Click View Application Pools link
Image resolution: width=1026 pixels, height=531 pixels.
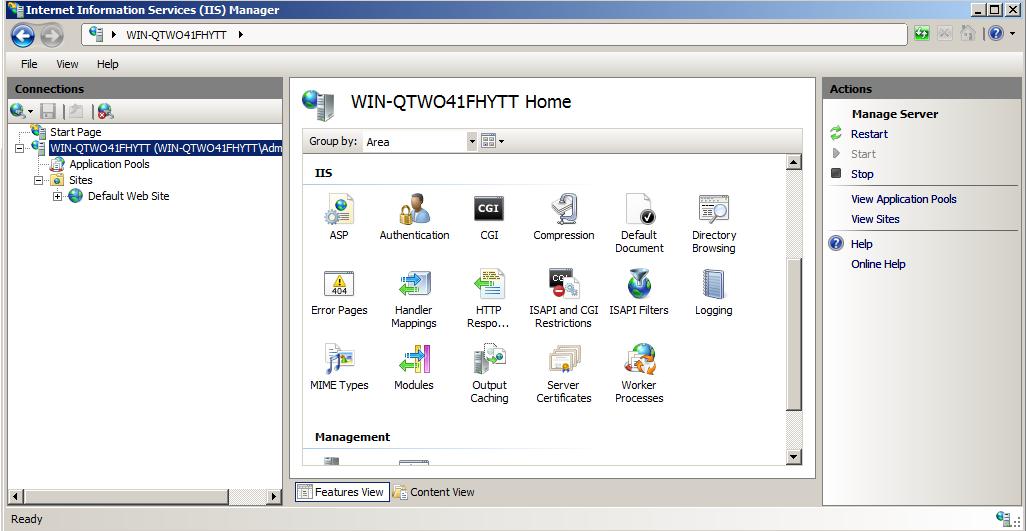coord(904,199)
